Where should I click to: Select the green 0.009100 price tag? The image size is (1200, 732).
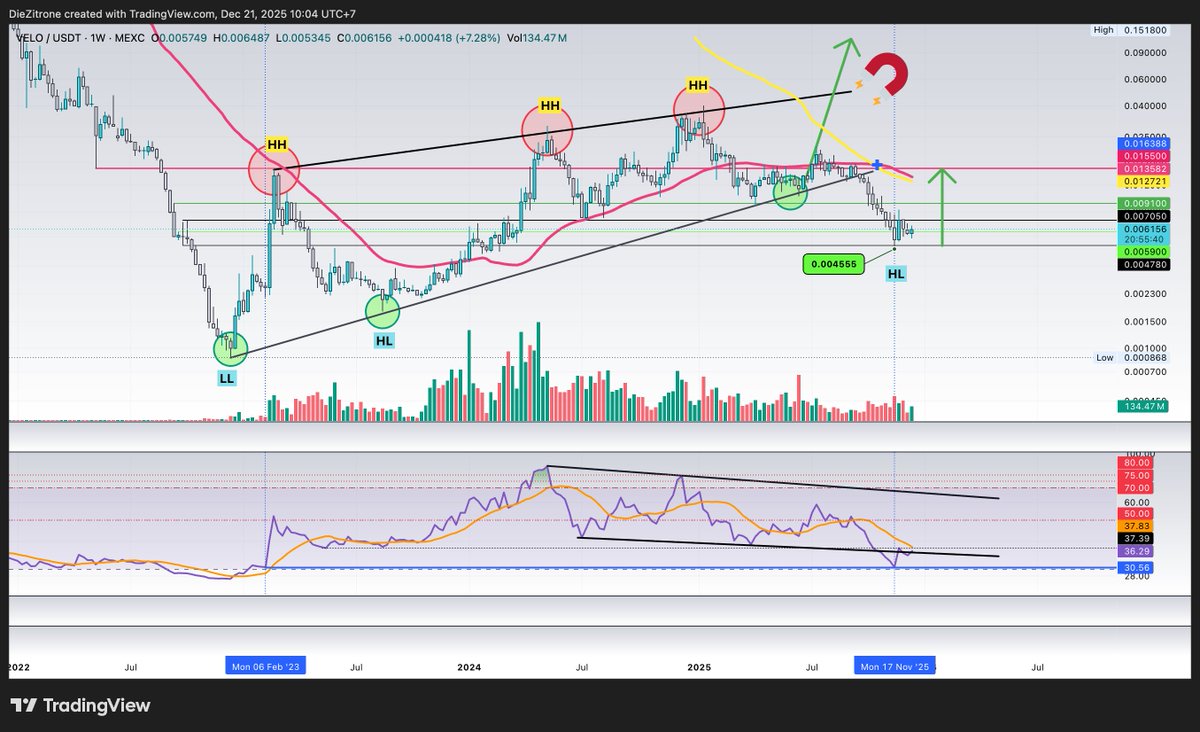click(1144, 203)
